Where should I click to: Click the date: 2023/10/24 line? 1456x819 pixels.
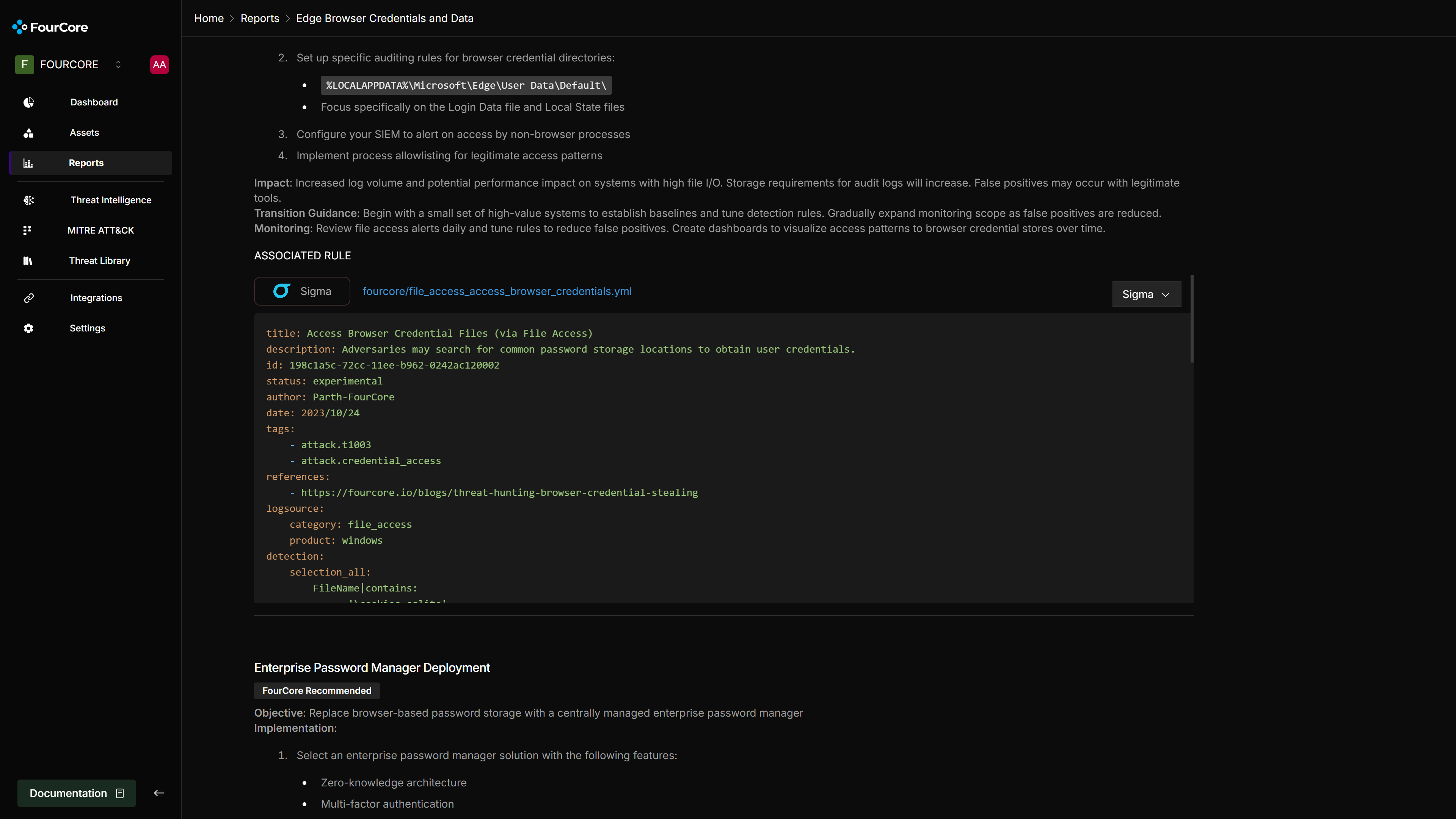tap(312, 413)
